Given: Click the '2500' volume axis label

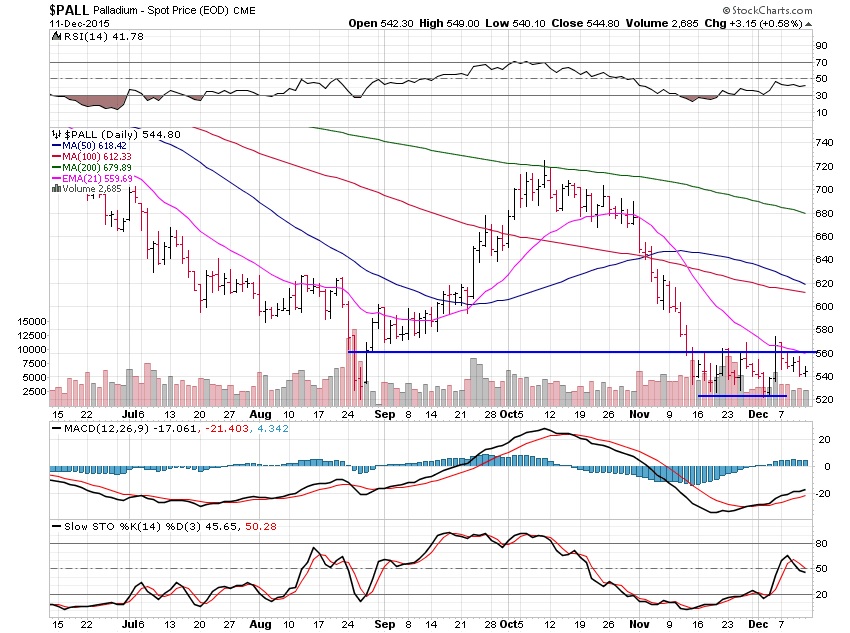Looking at the screenshot, I should [35, 391].
